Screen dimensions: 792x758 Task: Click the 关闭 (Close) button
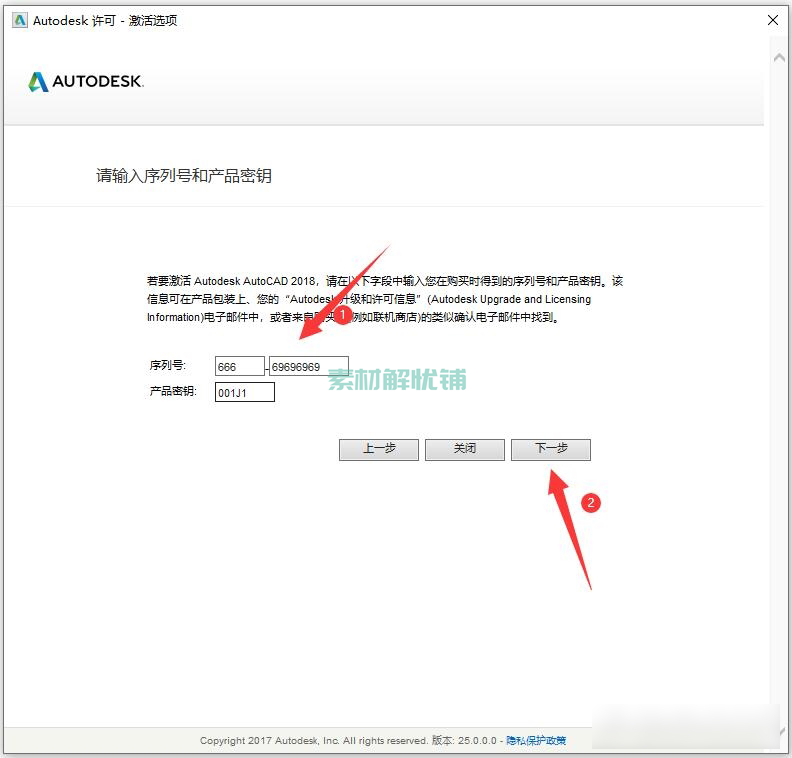pyautogui.click(x=465, y=449)
